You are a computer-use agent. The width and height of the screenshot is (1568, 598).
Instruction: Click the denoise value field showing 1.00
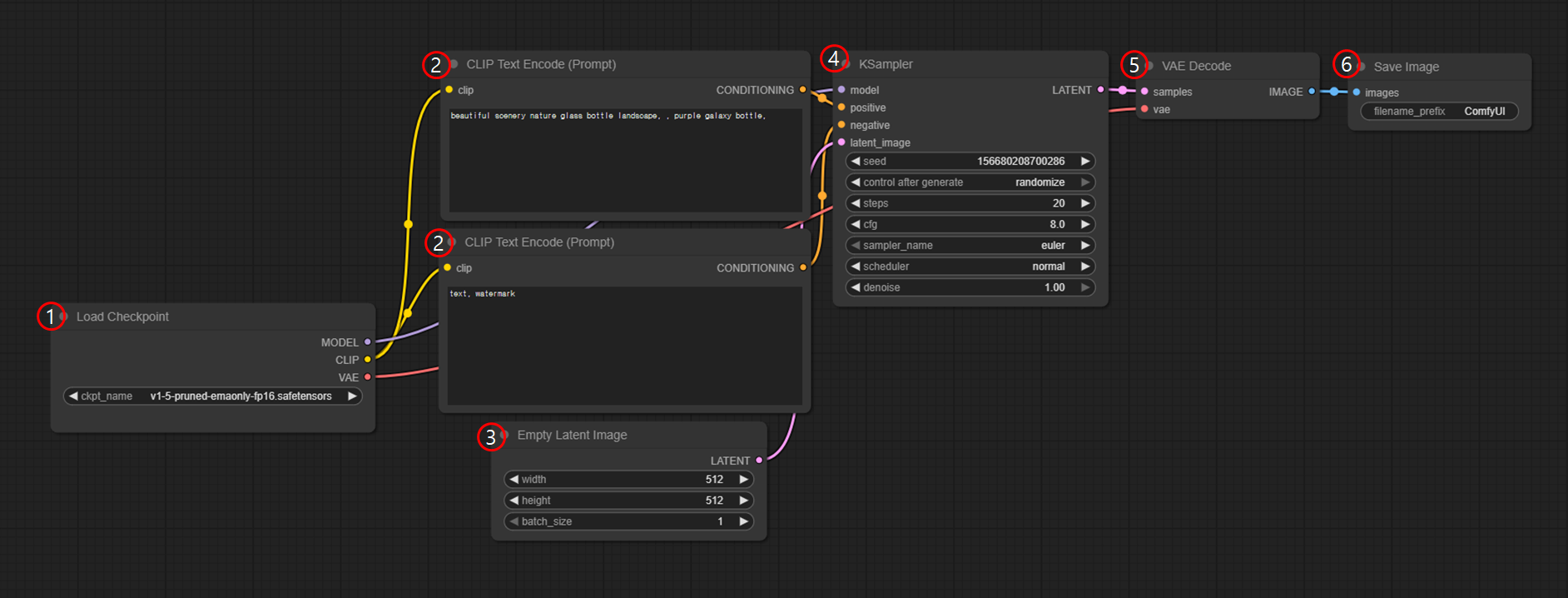click(x=970, y=287)
